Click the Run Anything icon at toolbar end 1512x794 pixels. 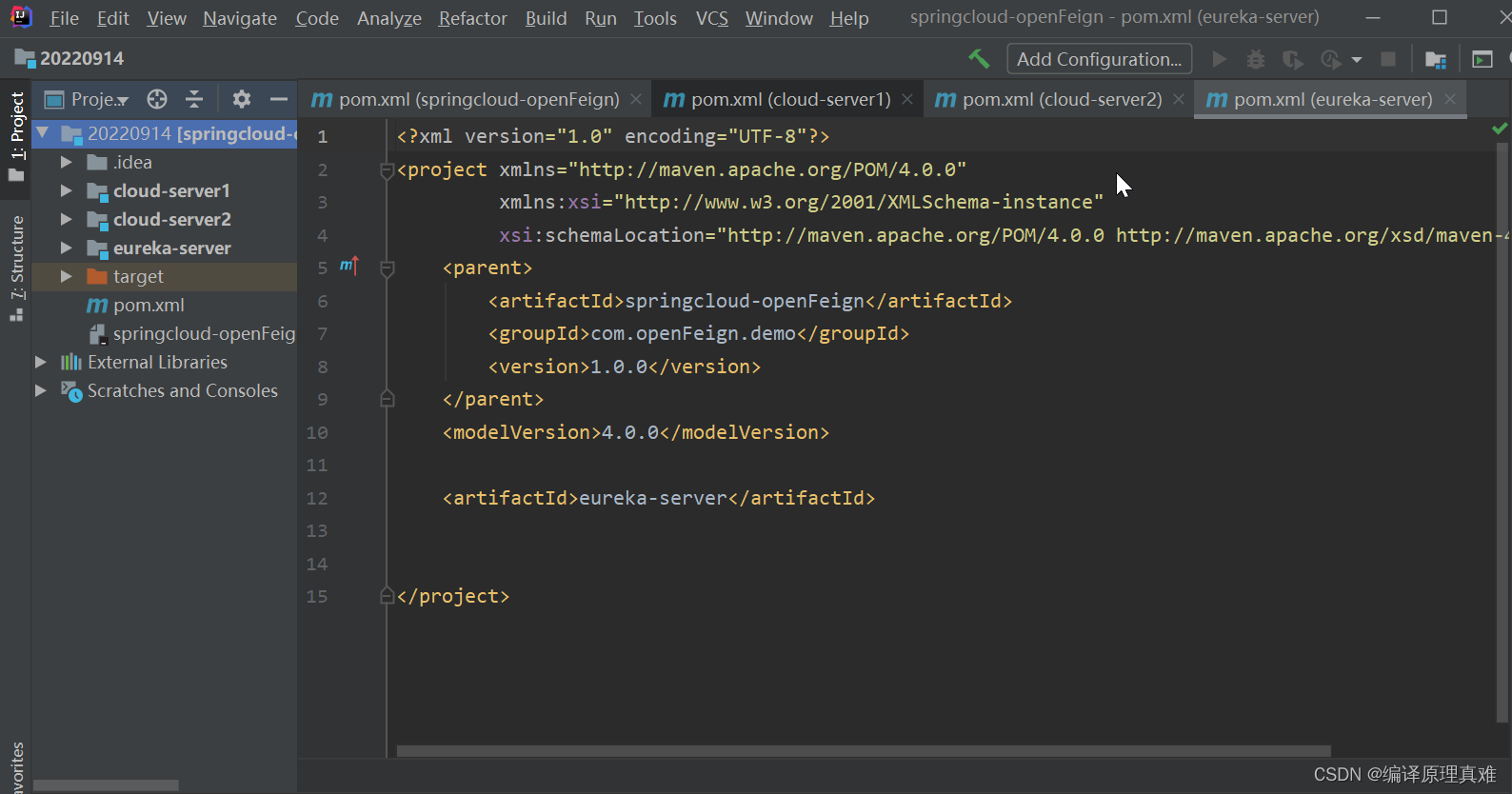[x=1482, y=59]
